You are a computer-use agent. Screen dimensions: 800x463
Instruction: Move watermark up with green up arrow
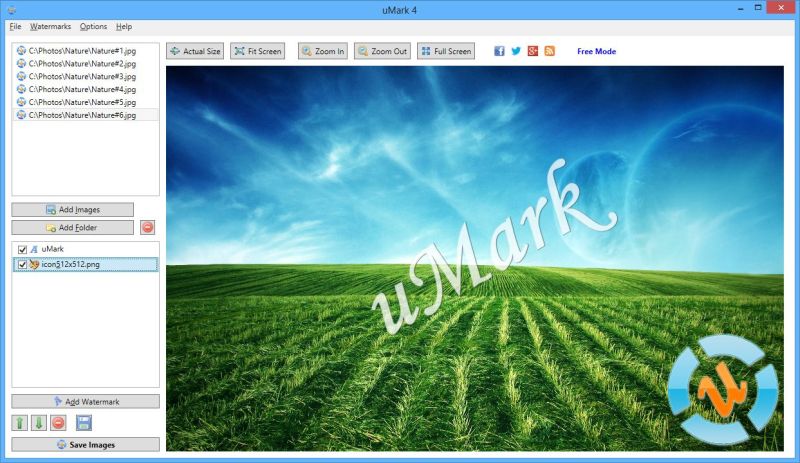(x=20, y=423)
